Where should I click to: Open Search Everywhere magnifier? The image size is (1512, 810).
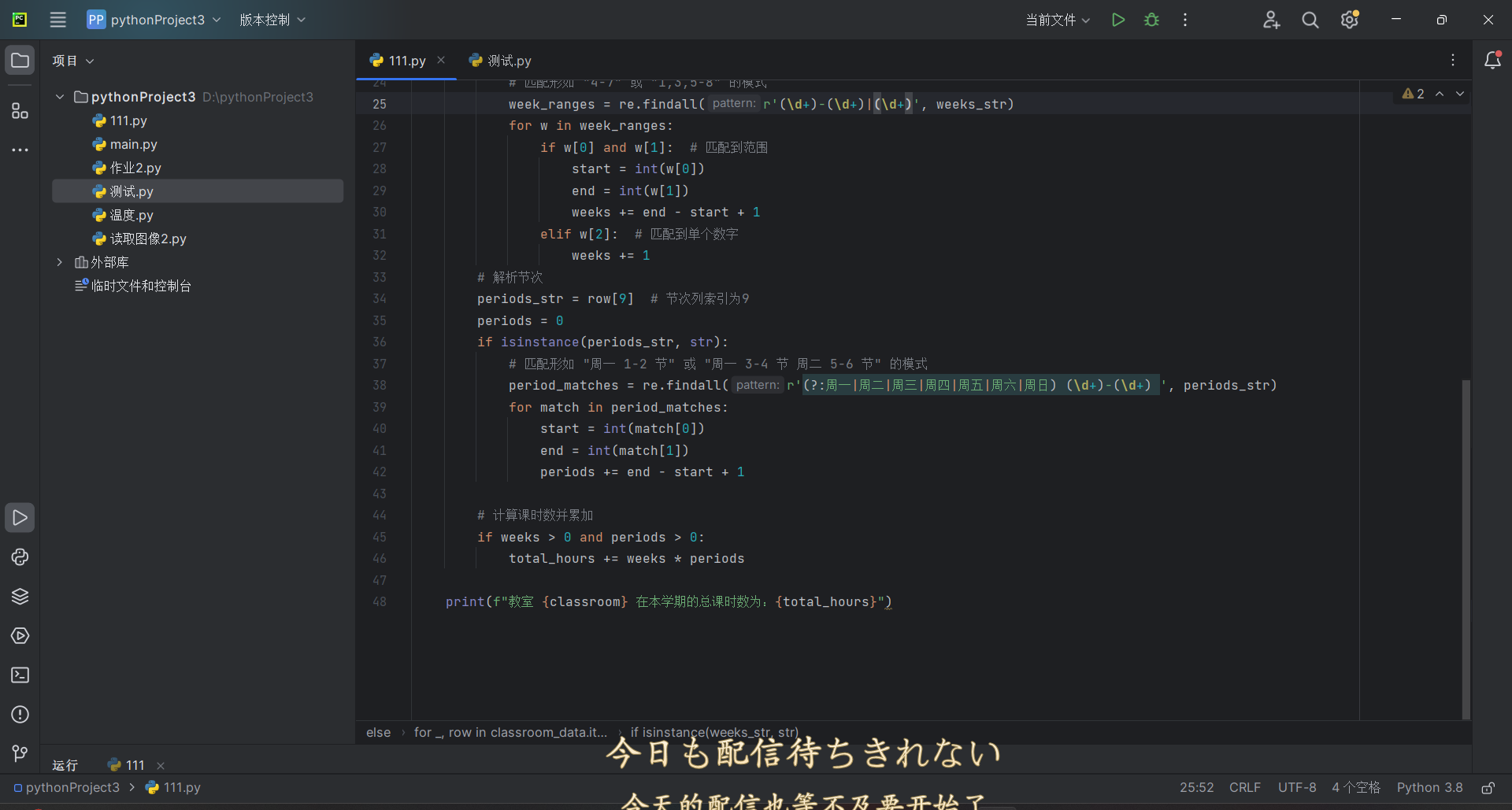coord(1310,20)
